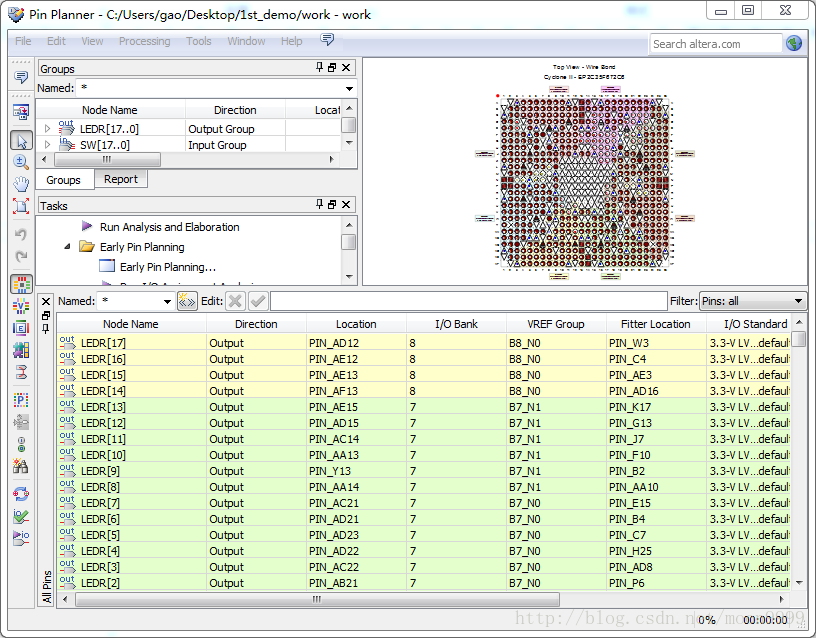The image size is (816, 638).
Task: Float the Tasks panel with the restore icon
Action: pos(332,205)
